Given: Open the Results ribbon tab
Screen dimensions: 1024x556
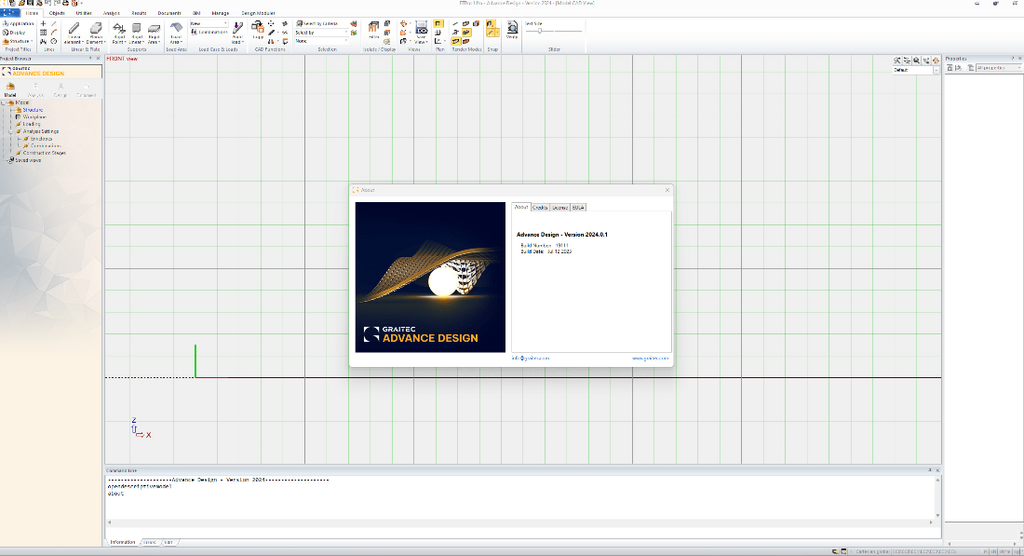Looking at the screenshot, I should 138,13.
